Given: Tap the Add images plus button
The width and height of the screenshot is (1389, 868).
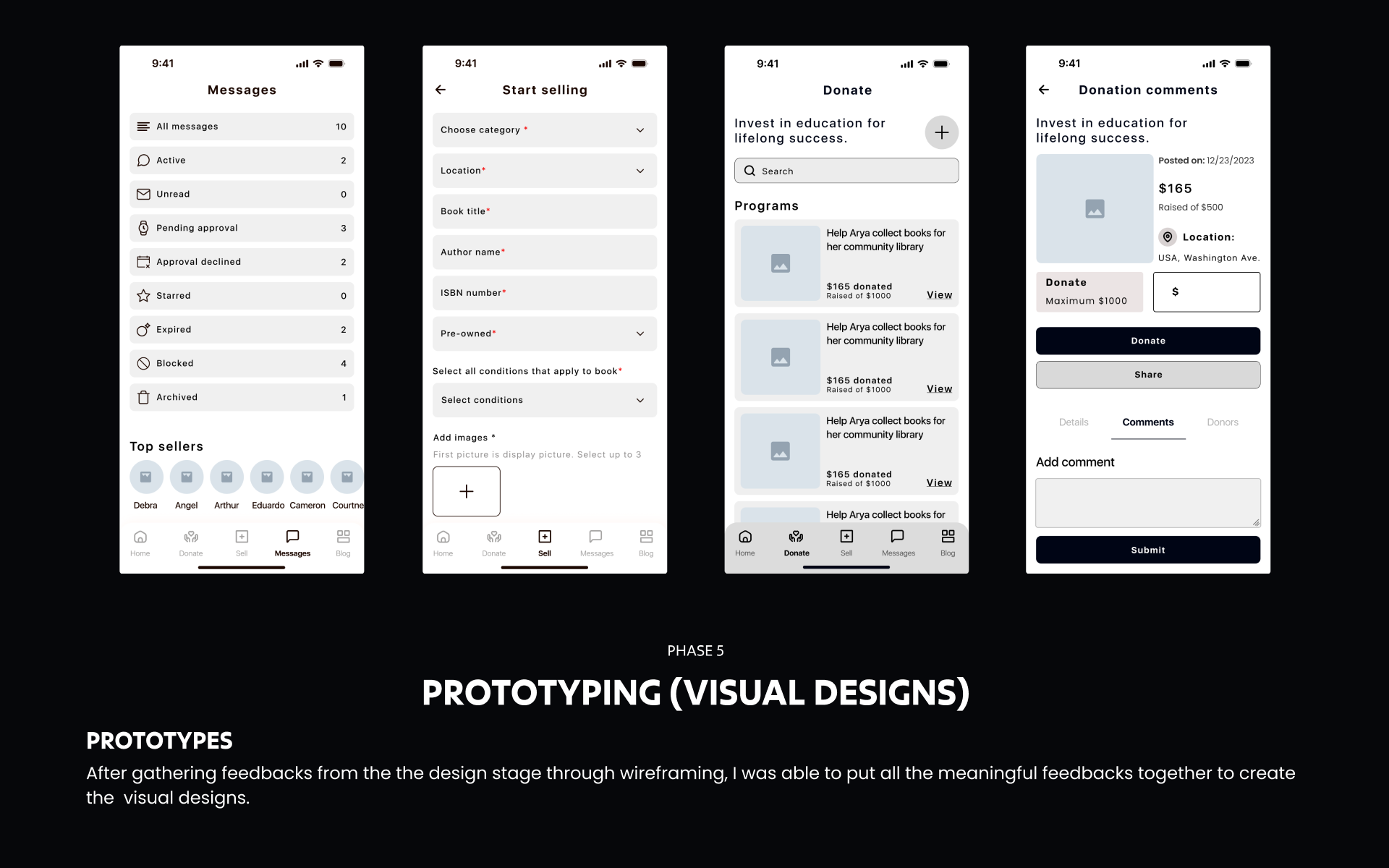Looking at the screenshot, I should (x=466, y=491).
